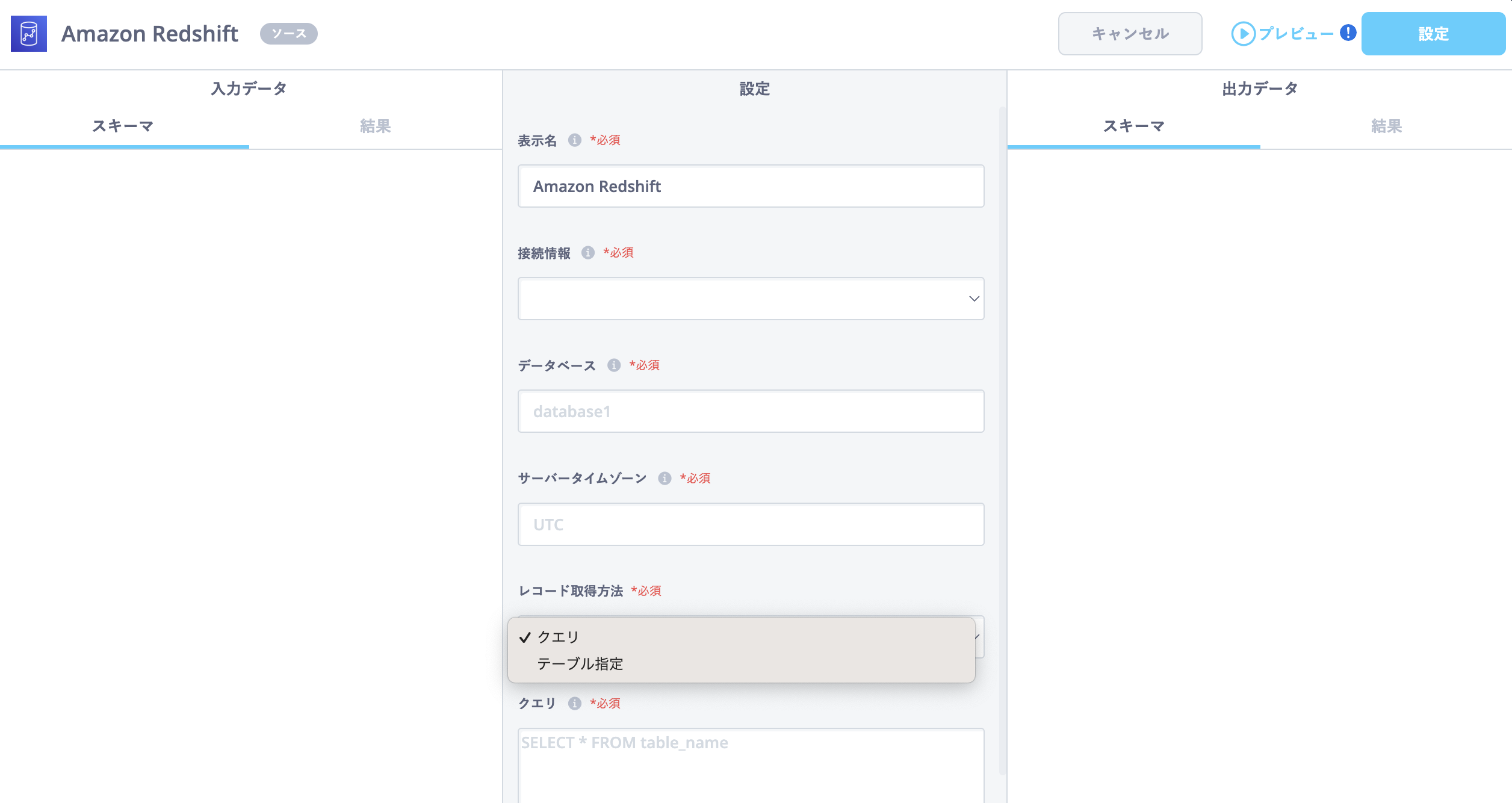Click the 出力データ heading
1512x803 pixels.
point(1260,88)
